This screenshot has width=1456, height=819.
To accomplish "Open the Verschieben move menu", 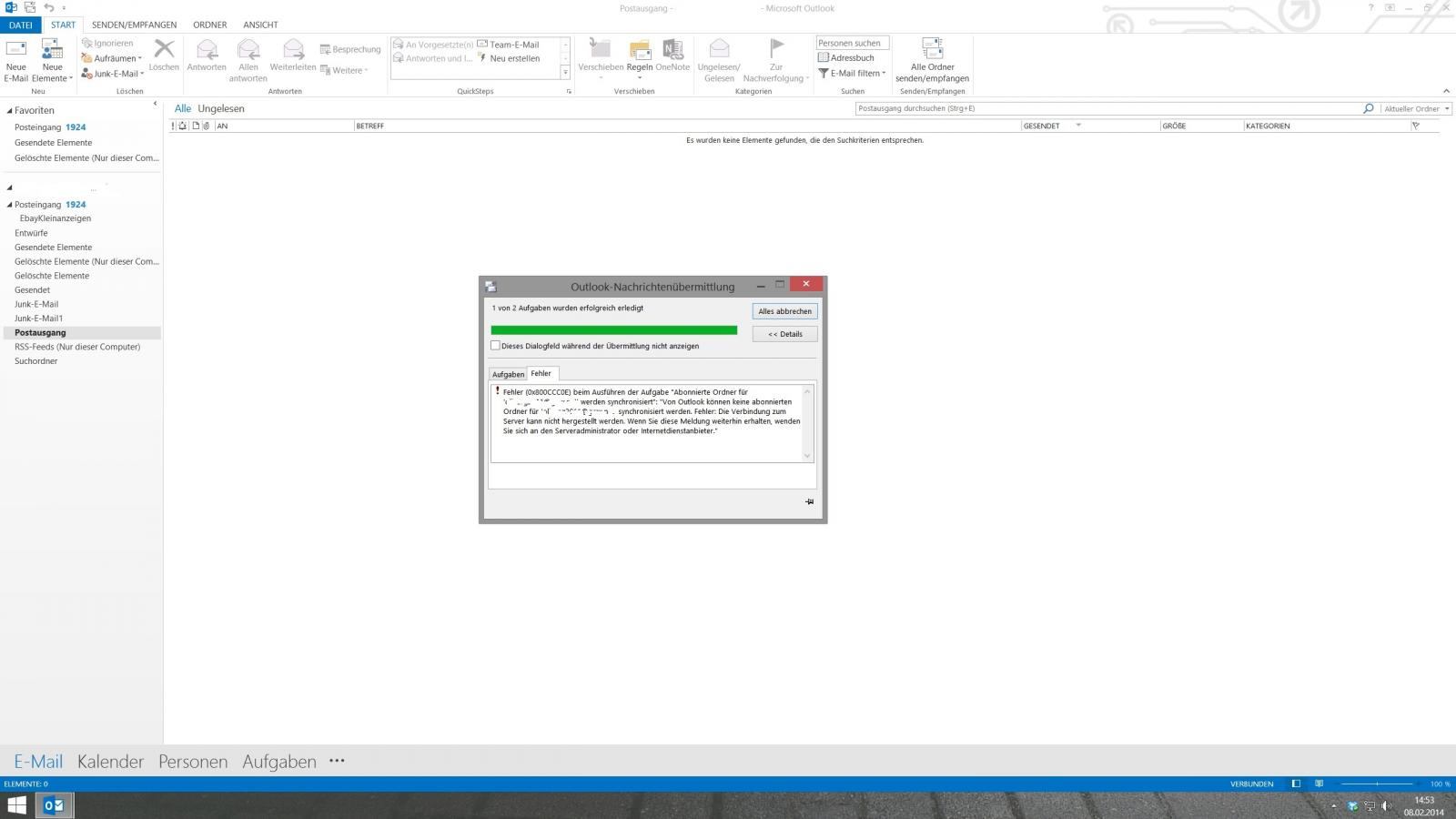I will (x=601, y=58).
